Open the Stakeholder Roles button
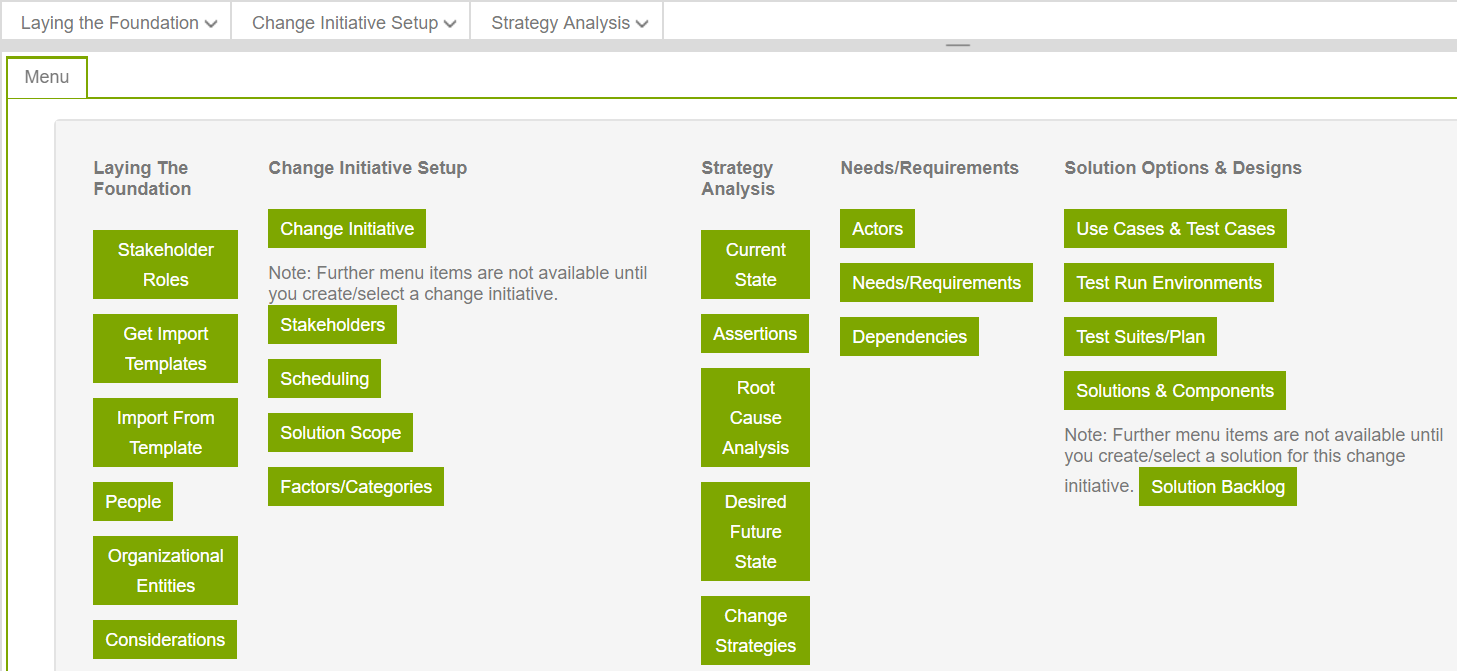1457x671 pixels. pyautogui.click(x=165, y=265)
